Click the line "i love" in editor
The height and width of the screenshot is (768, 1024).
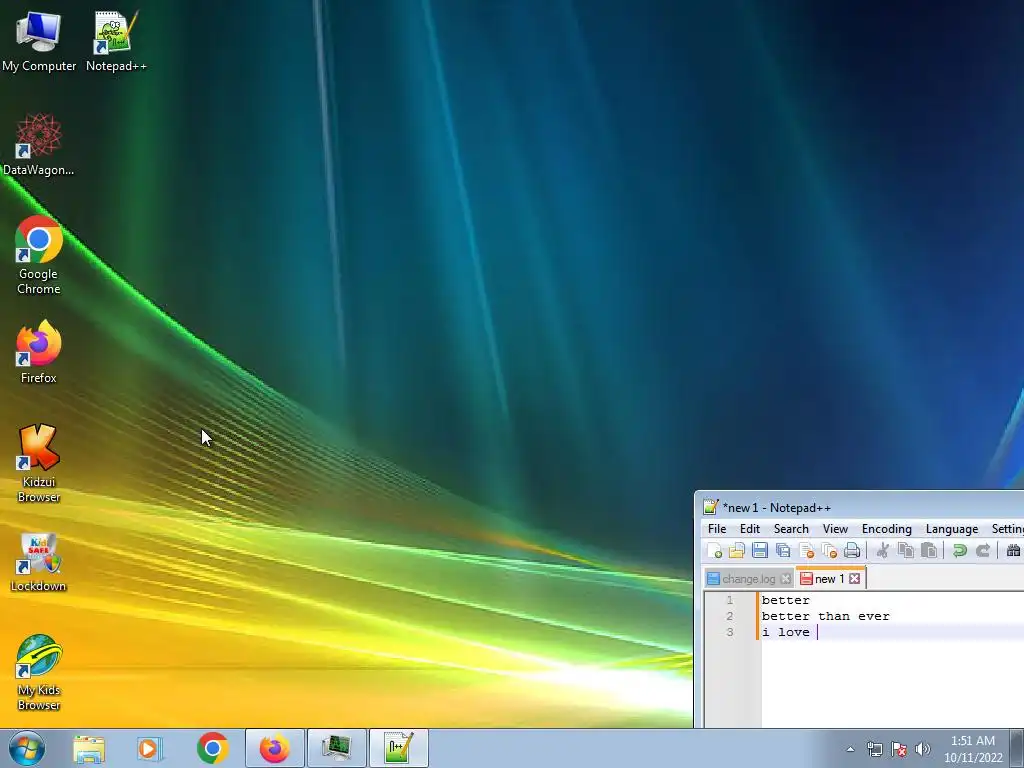[785, 632]
